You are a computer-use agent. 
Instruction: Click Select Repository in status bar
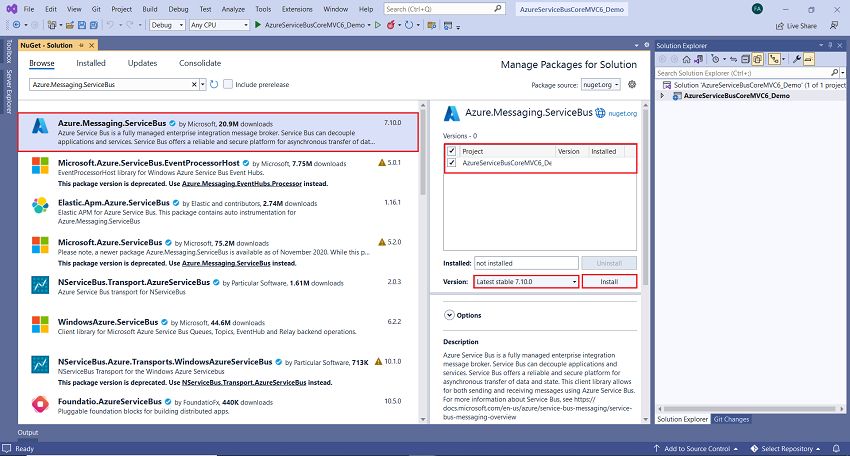pyautogui.click(x=786, y=448)
